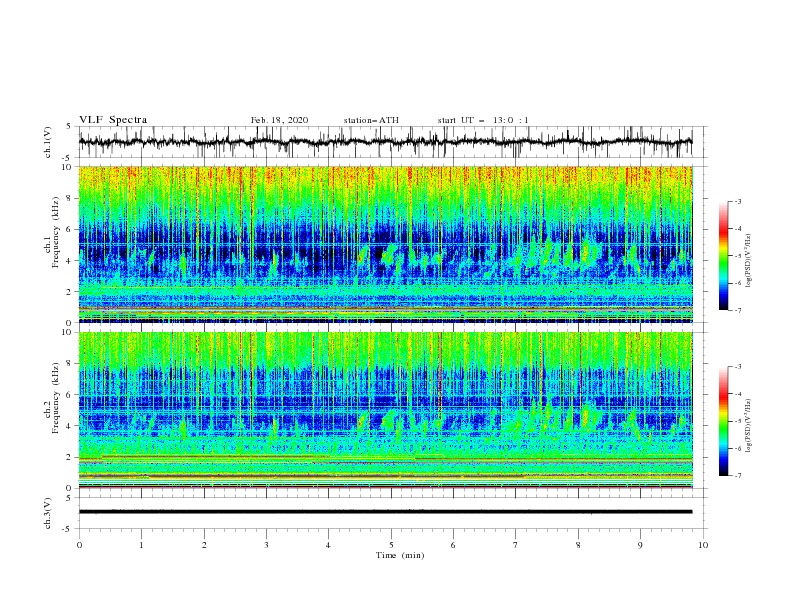This screenshot has height=612, width=792.
Task: Click the "8" kHz tick on ch.1 spectrogram
Action: [70, 198]
